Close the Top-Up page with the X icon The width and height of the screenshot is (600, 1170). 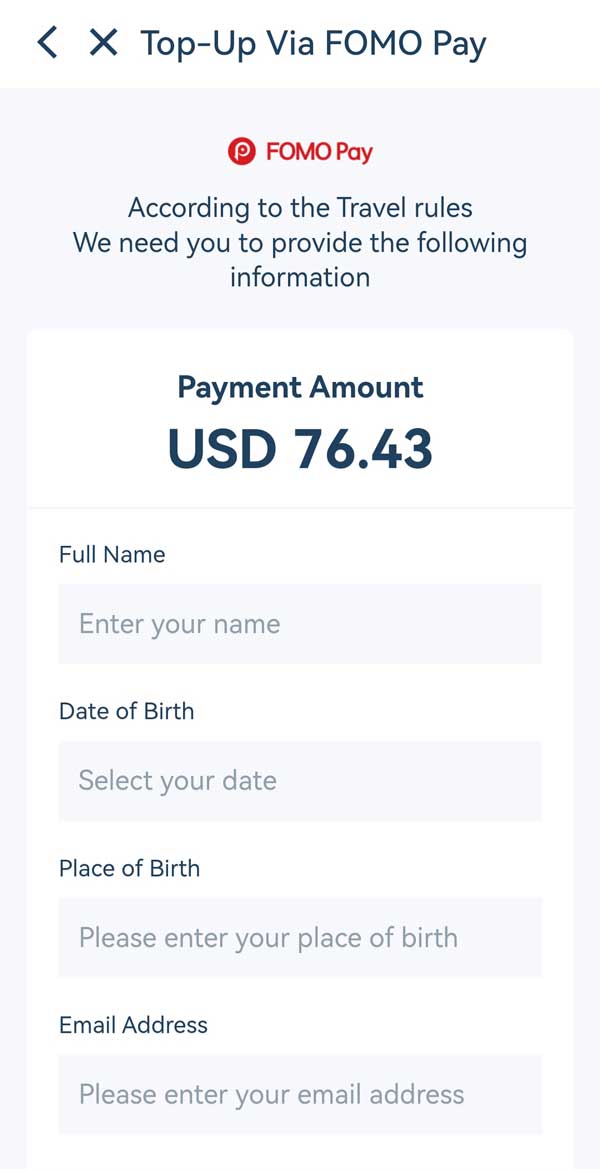coord(103,43)
